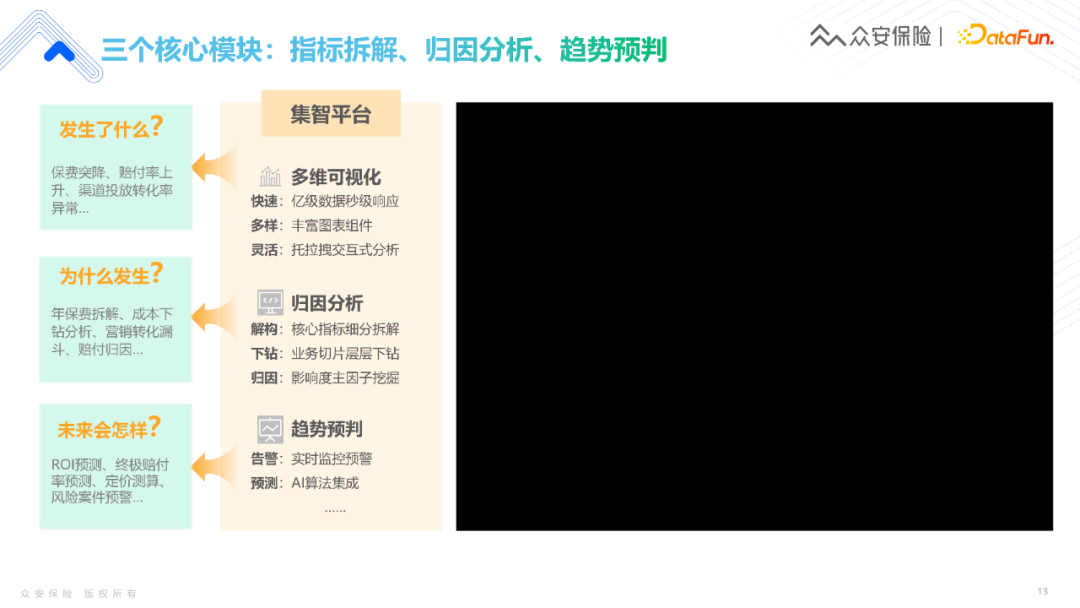Click the paragraph starting ROI预测
This screenshot has width=1080, height=608.
110,481
